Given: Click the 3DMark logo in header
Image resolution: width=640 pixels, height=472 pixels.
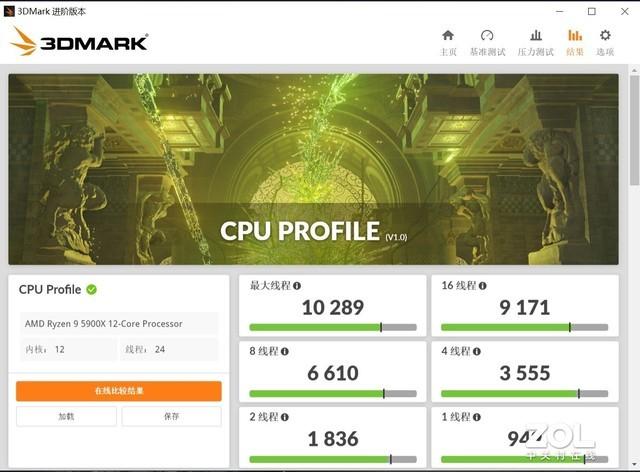Looking at the screenshot, I should coord(79,41).
